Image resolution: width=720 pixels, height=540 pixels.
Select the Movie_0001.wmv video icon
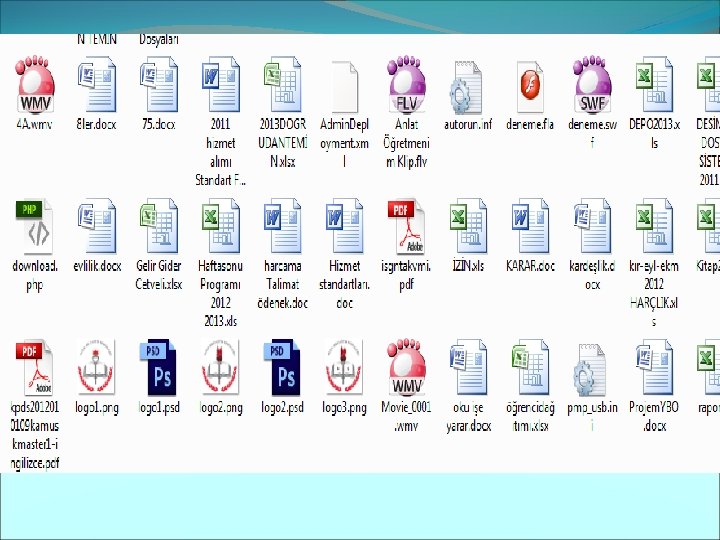click(x=407, y=367)
